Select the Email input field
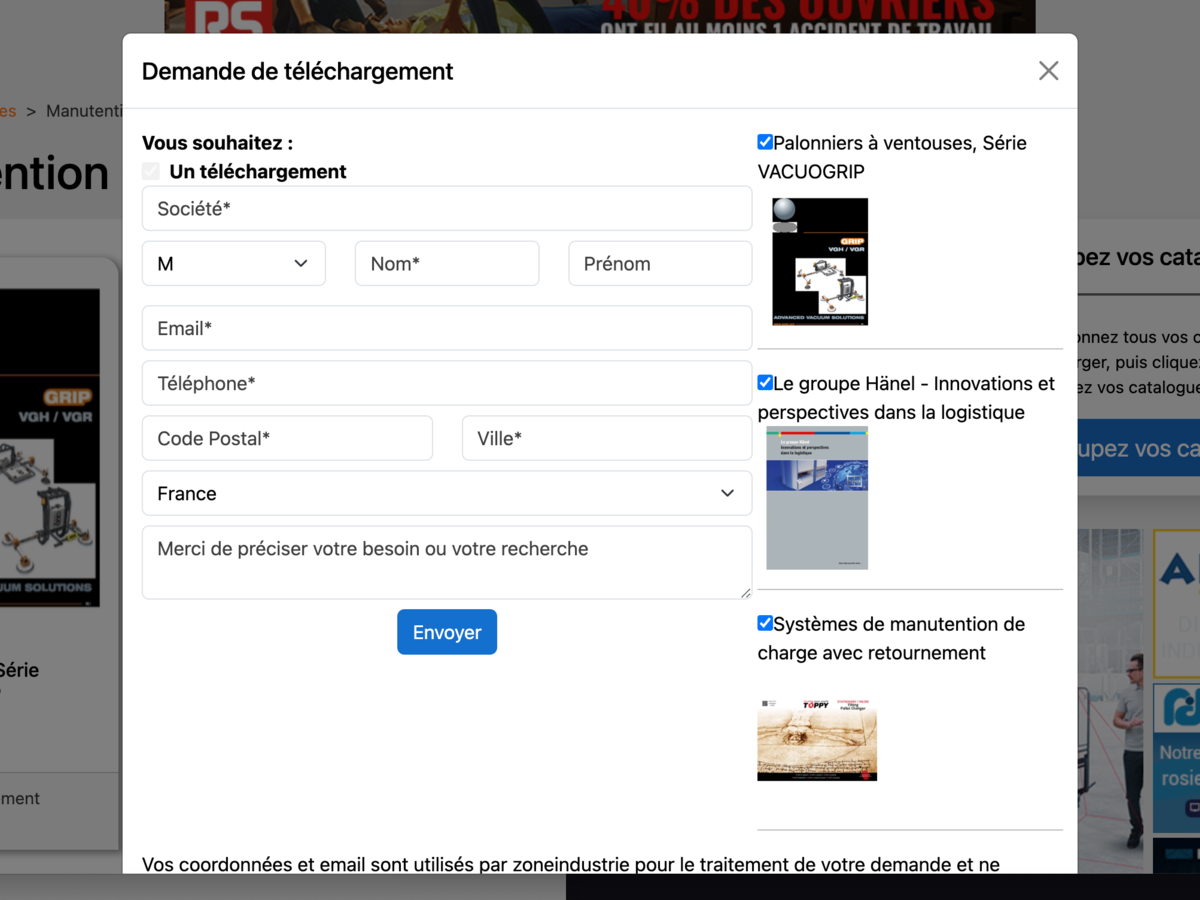 (x=447, y=327)
